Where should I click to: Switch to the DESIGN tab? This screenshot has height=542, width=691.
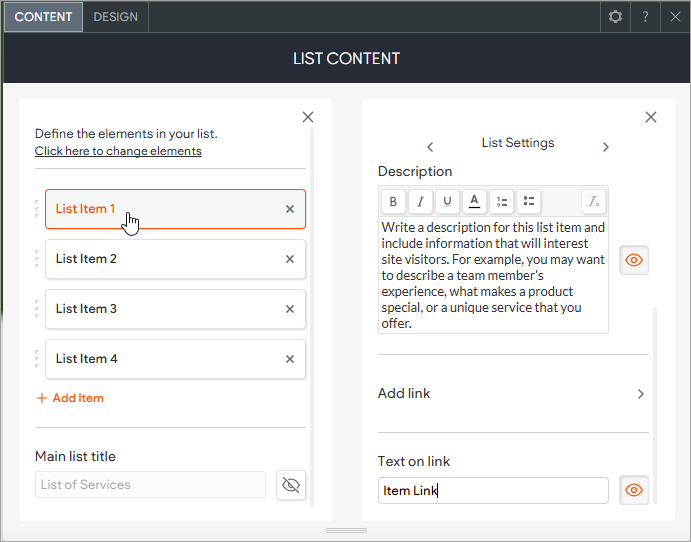coord(116,17)
